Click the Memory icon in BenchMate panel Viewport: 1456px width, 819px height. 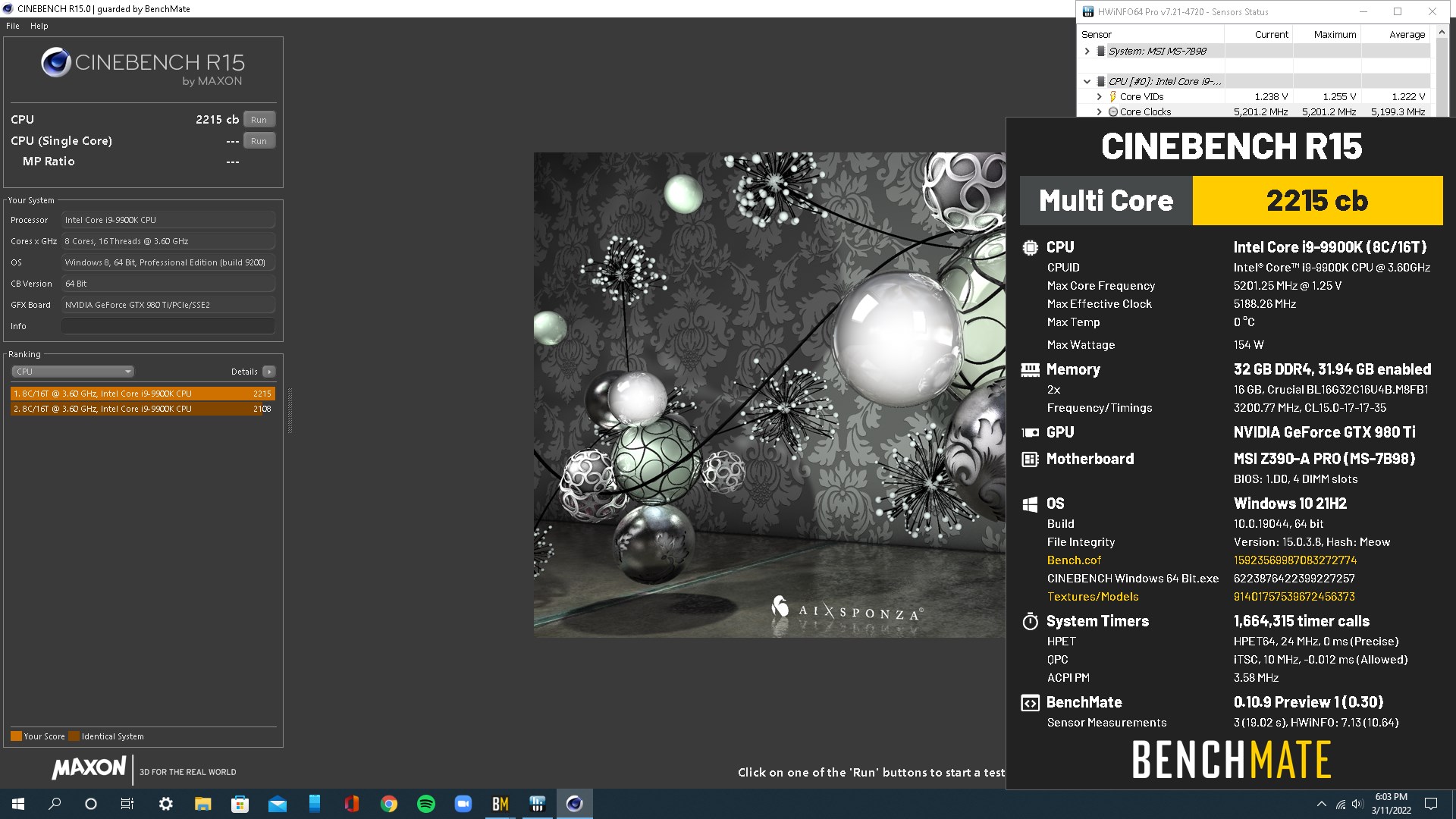pos(1030,370)
